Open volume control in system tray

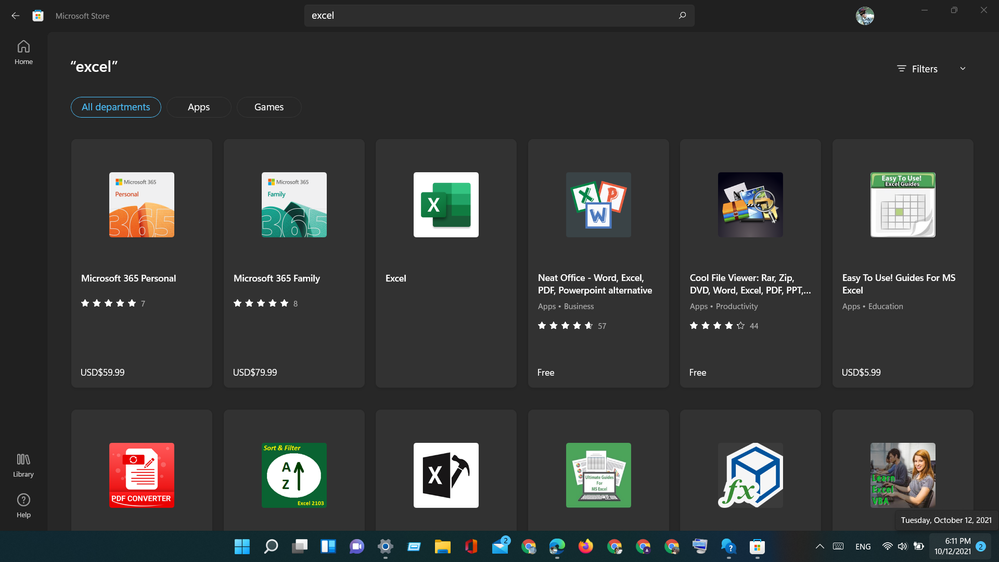902,547
